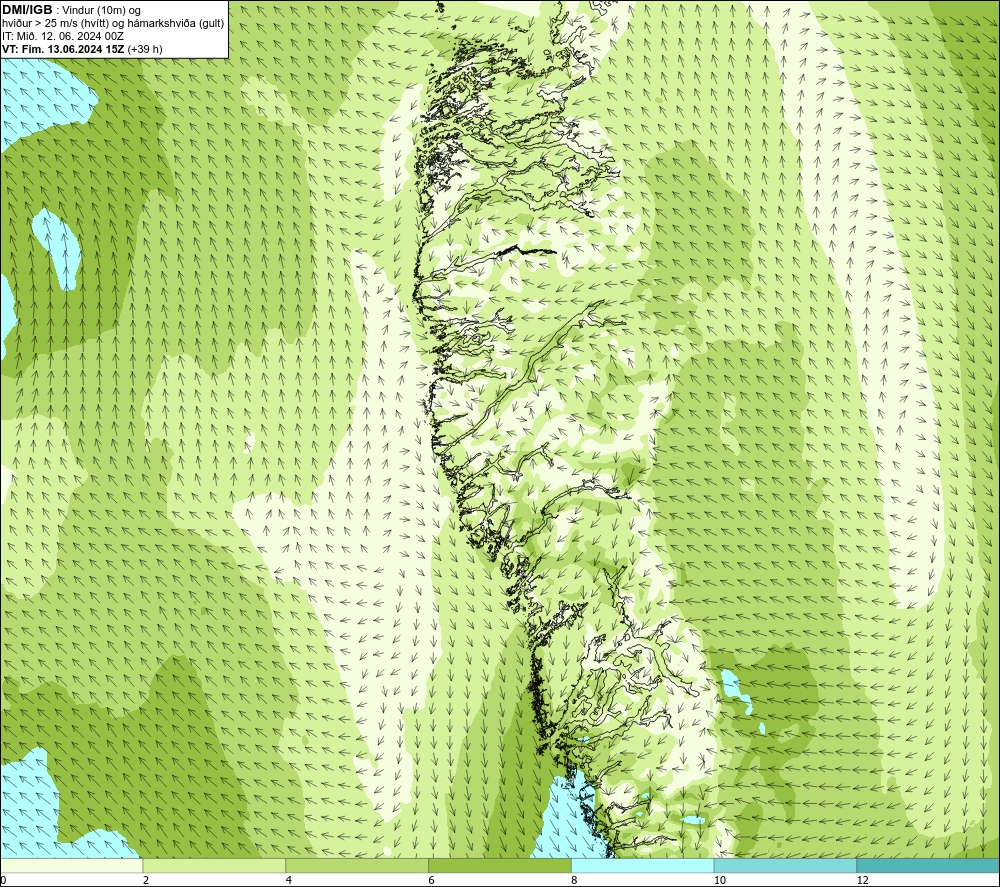This screenshot has width=1000, height=887.
Task: Click the legend scale label "2"
Action: pyautogui.click(x=146, y=880)
